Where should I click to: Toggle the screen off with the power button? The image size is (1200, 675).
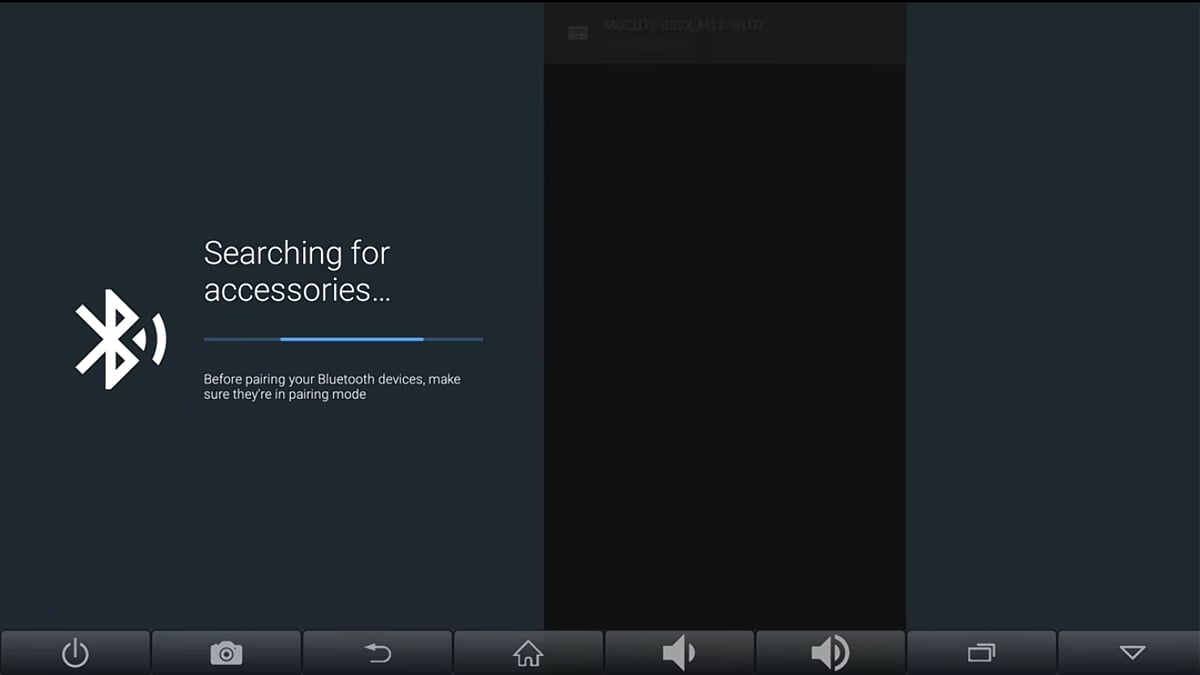pos(75,651)
